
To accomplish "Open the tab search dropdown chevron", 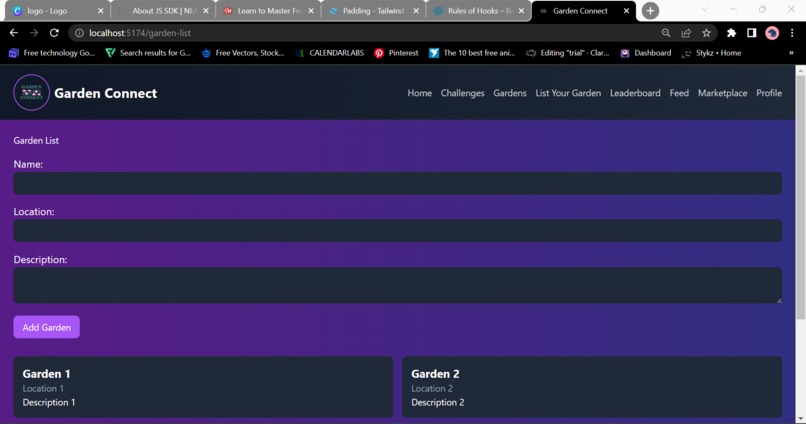I will click(704, 10).
